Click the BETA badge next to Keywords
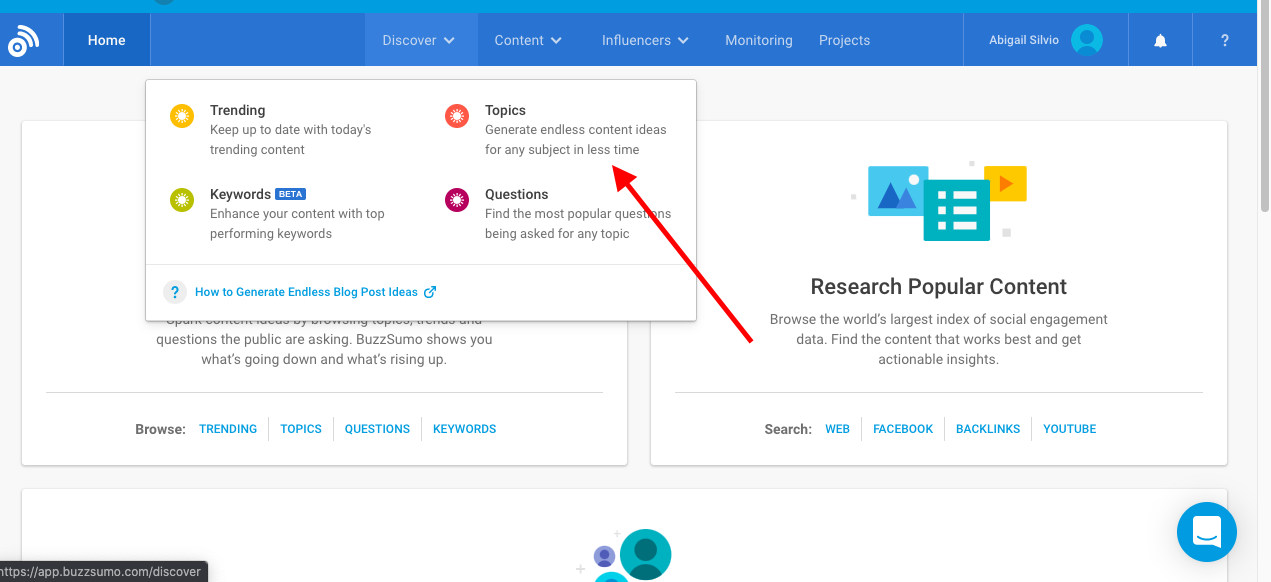Image resolution: width=1271 pixels, height=582 pixels. (290, 194)
